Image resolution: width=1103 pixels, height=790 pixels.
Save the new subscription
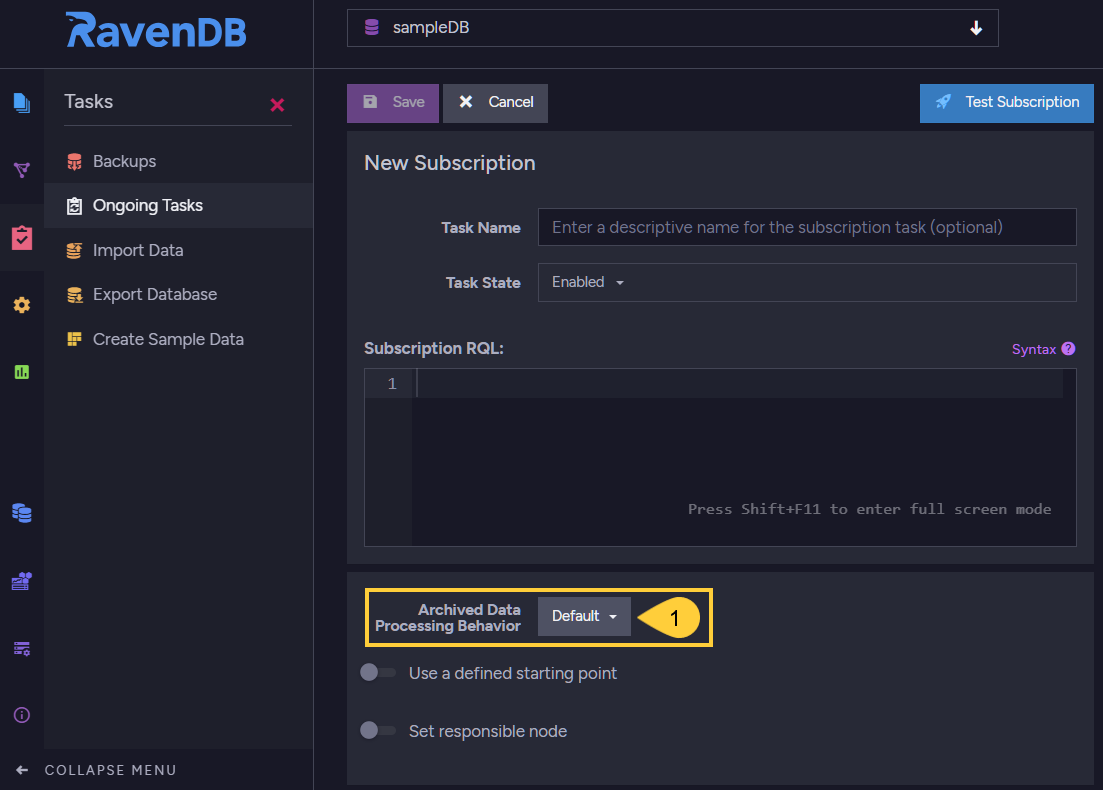[393, 103]
